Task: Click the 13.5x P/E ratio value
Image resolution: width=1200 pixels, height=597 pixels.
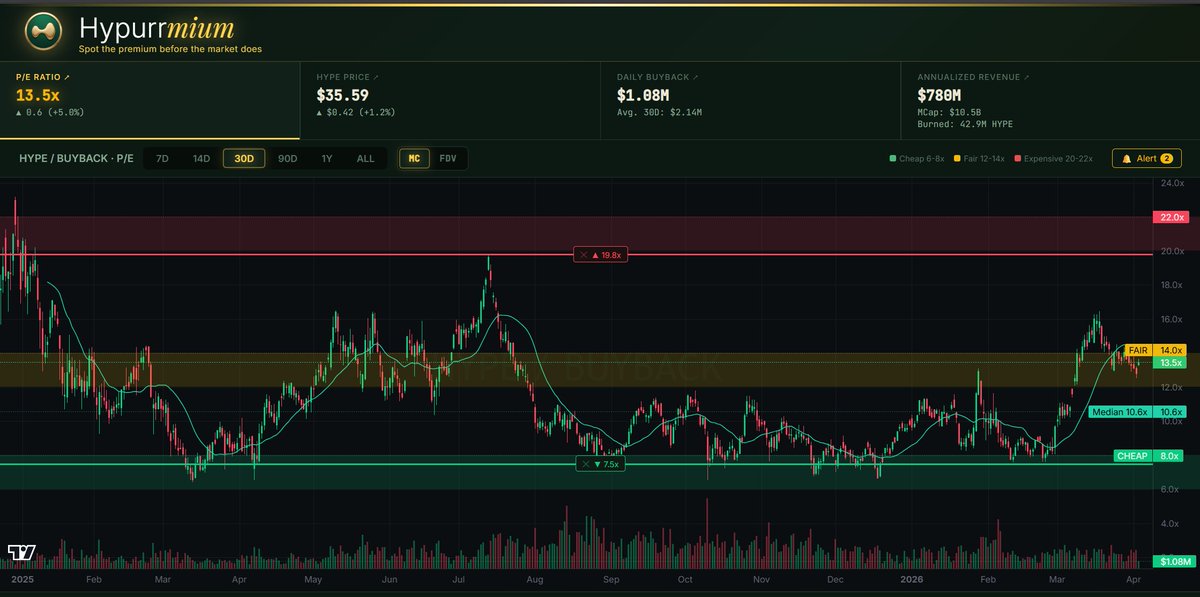Action: [x=38, y=95]
